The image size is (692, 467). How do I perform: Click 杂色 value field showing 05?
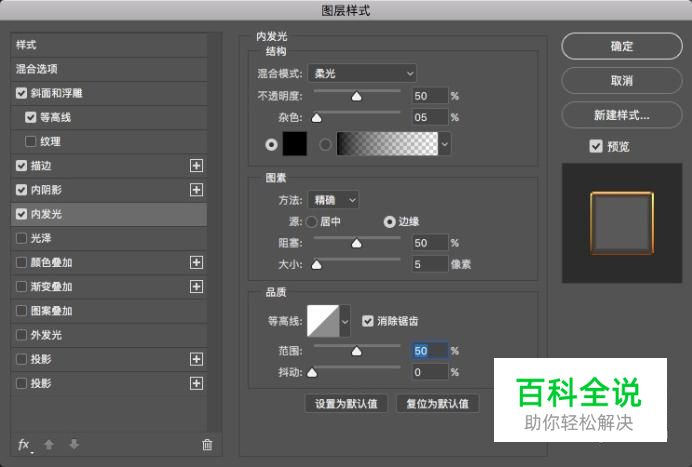click(x=430, y=117)
